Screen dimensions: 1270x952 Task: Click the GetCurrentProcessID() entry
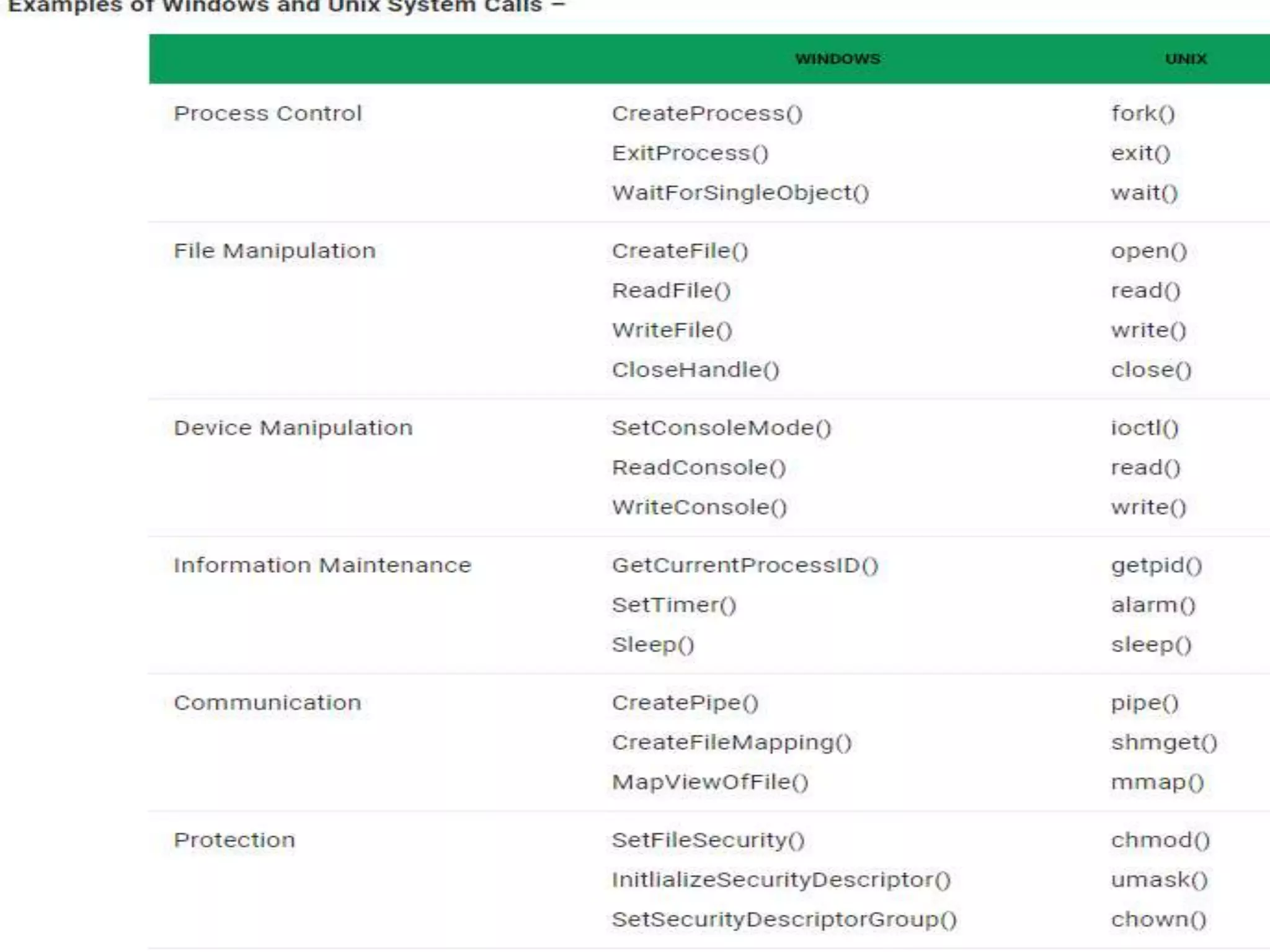coord(745,566)
